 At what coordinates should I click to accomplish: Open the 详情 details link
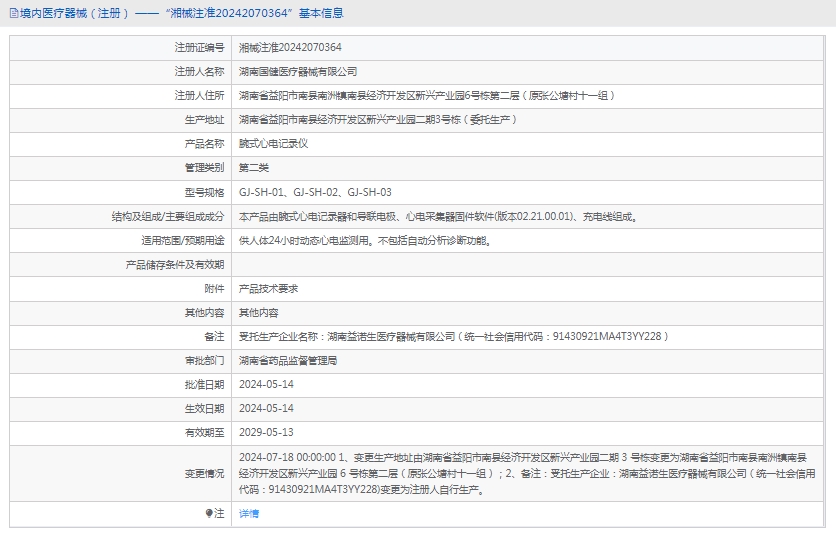(249, 513)
